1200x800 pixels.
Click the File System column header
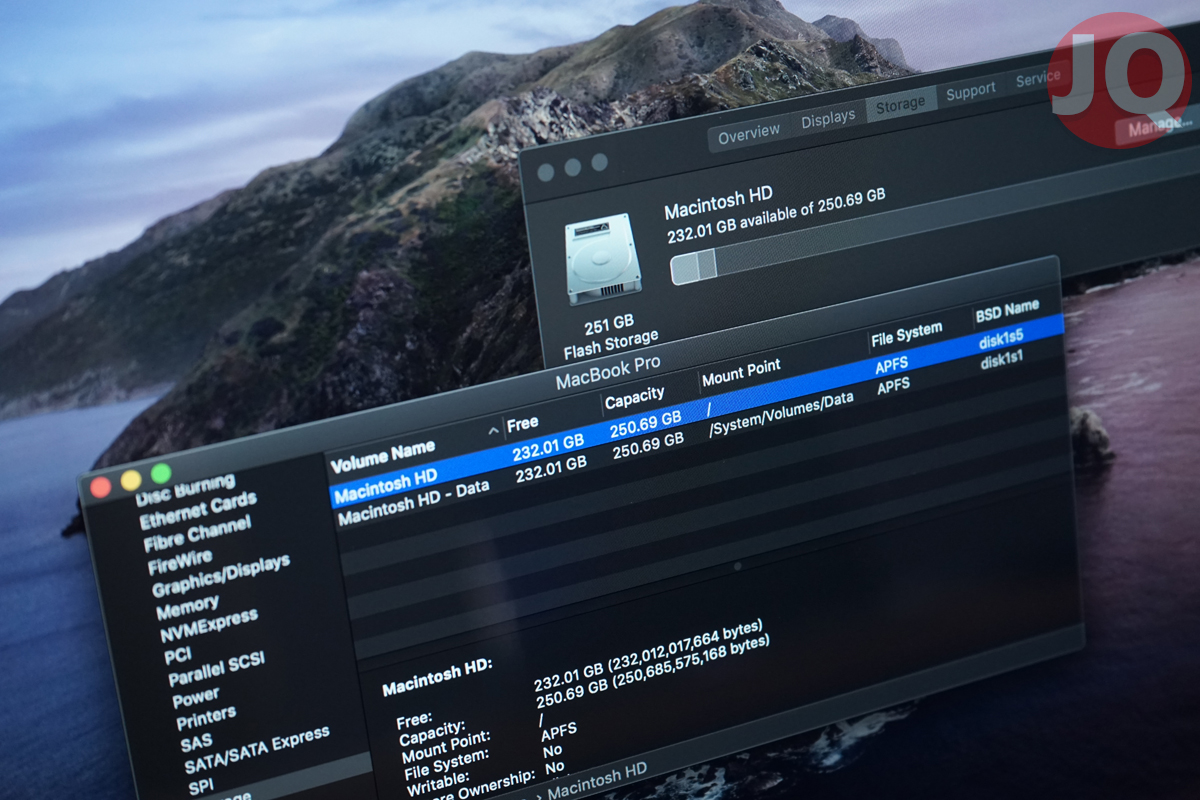pos(906,336)
